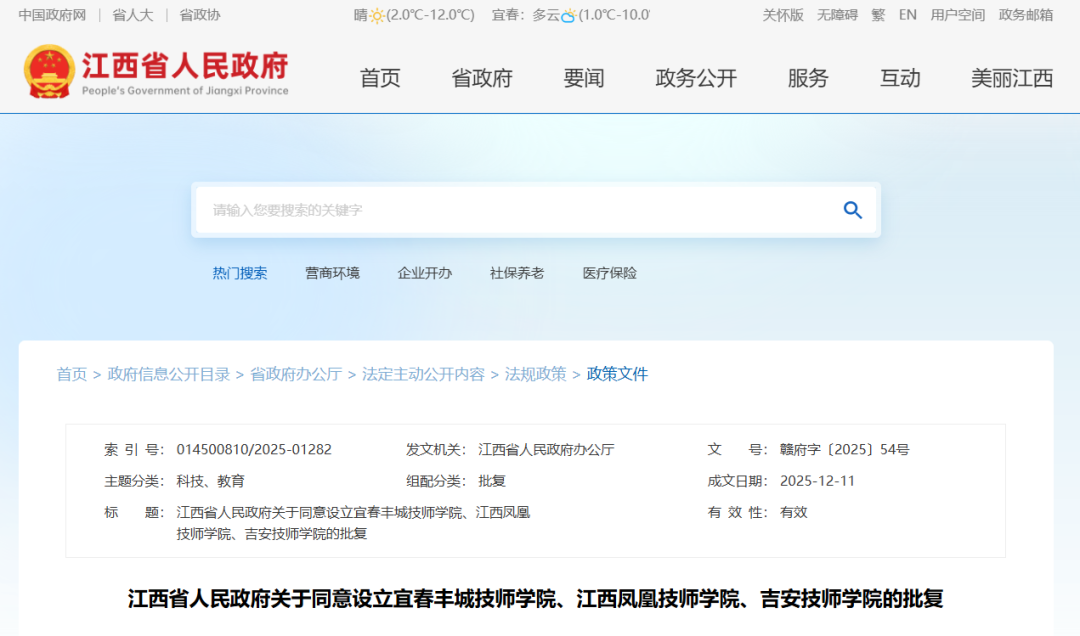1080x636 pixels.
Task: Switch to traditional Chinese with 繁
Action: click(x=878, y=15)
